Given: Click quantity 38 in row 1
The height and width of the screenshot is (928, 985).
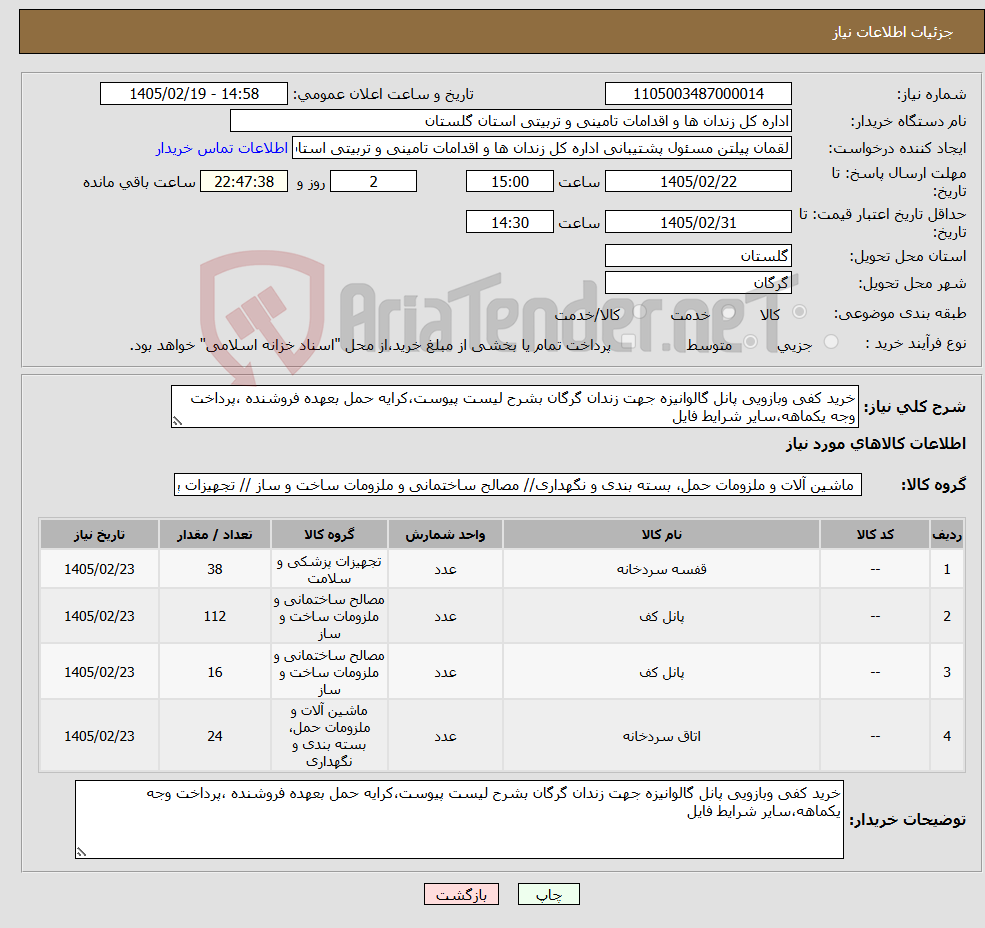Looking at the screenshot, I should (215, 569).
